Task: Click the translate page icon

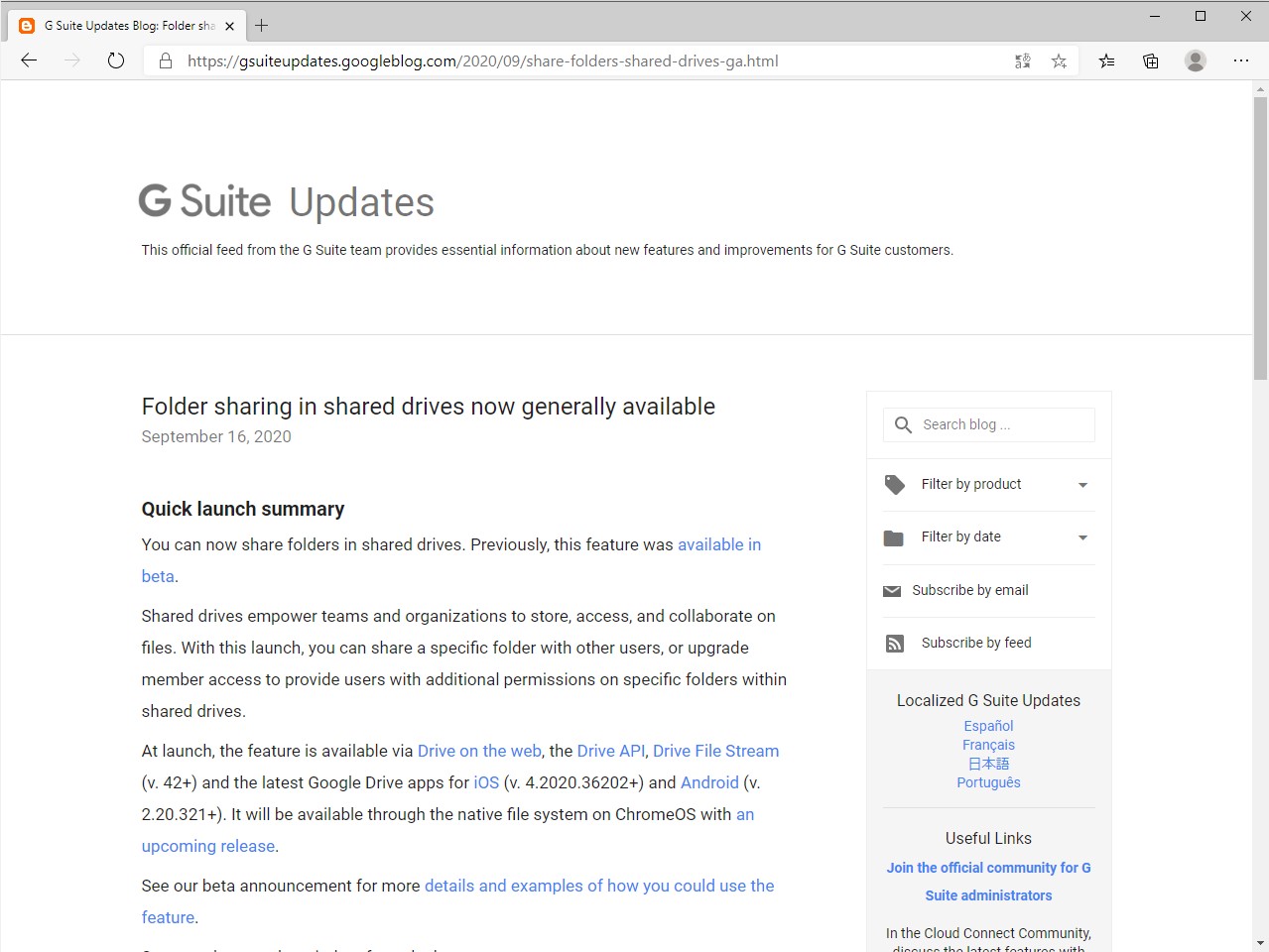Action: click(x=1022, y=60)
